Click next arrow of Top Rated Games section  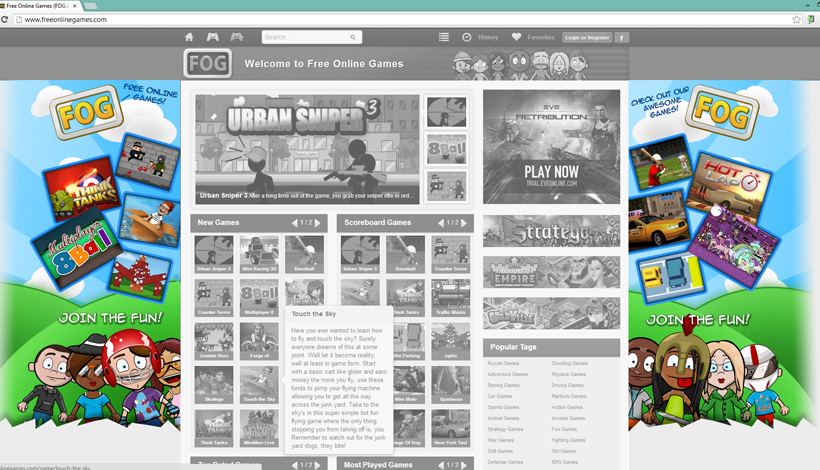point(317,465)
